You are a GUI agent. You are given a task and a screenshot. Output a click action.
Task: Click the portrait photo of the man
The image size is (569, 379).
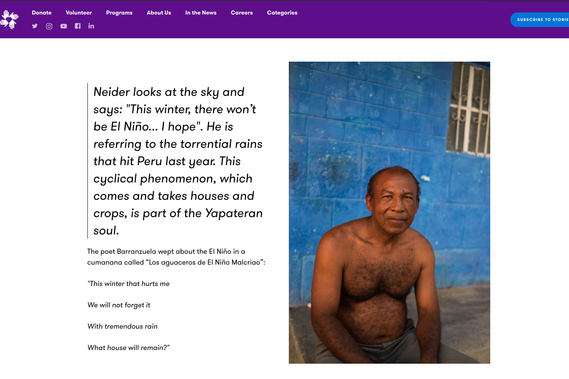pyautogui.click(x=389, y=213)
